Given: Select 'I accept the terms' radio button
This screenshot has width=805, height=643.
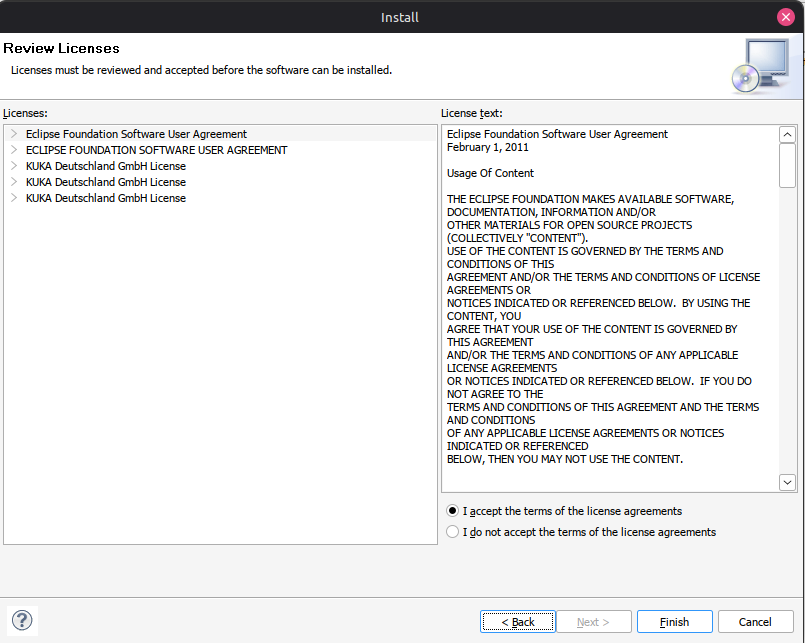Looking at the screenshot, I should (x=452, y=510).
